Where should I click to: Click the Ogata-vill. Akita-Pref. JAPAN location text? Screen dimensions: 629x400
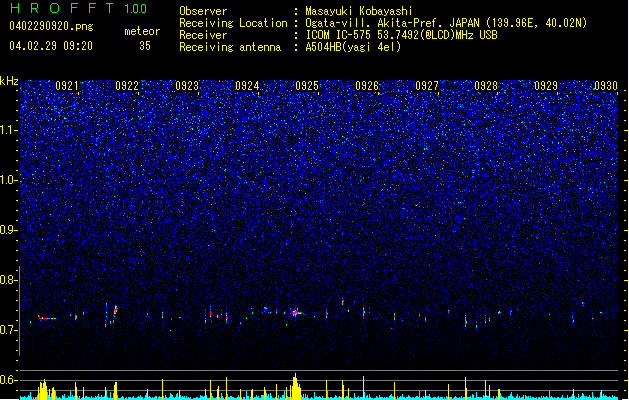[x=446, y=23]
